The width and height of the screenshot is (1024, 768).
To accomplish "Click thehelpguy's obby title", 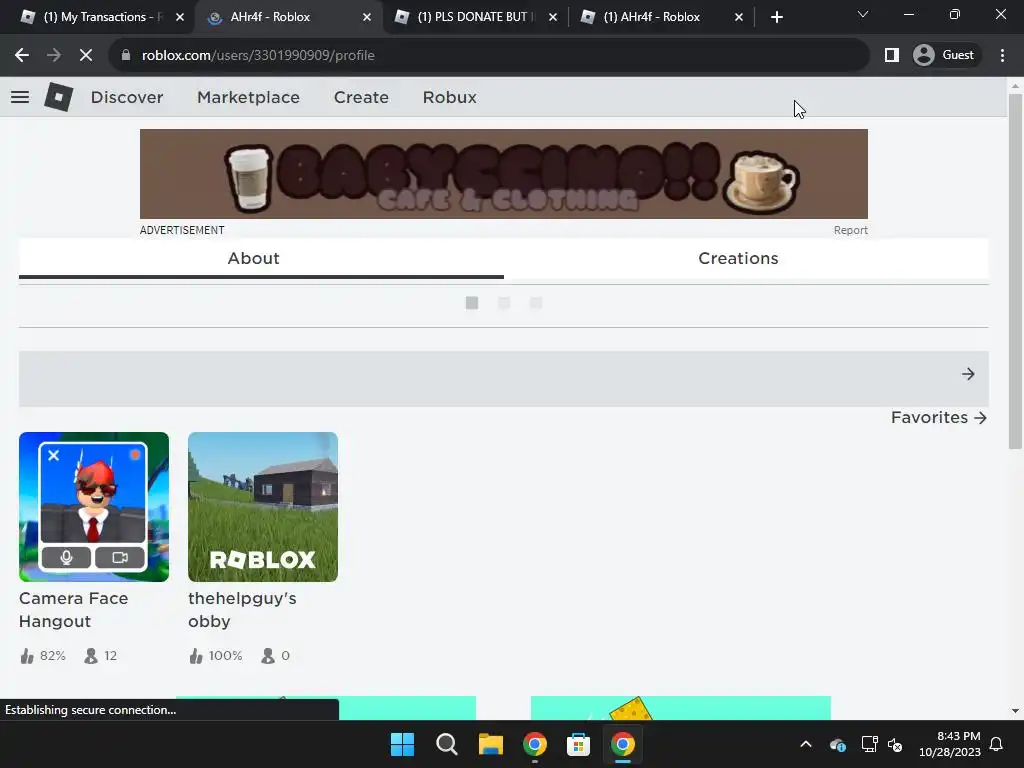I will tap(242, 610).
